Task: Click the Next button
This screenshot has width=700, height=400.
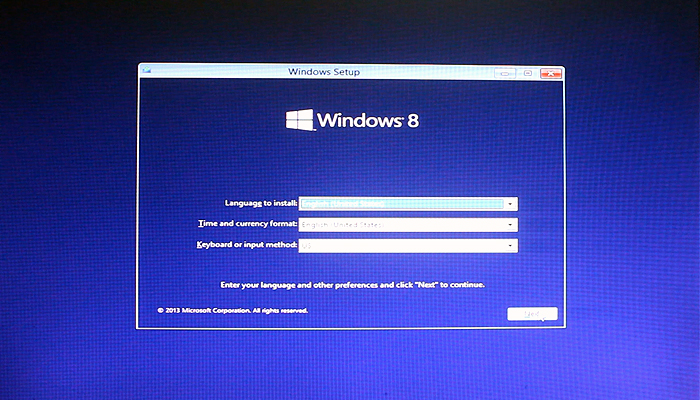Action: coord(532,314)
